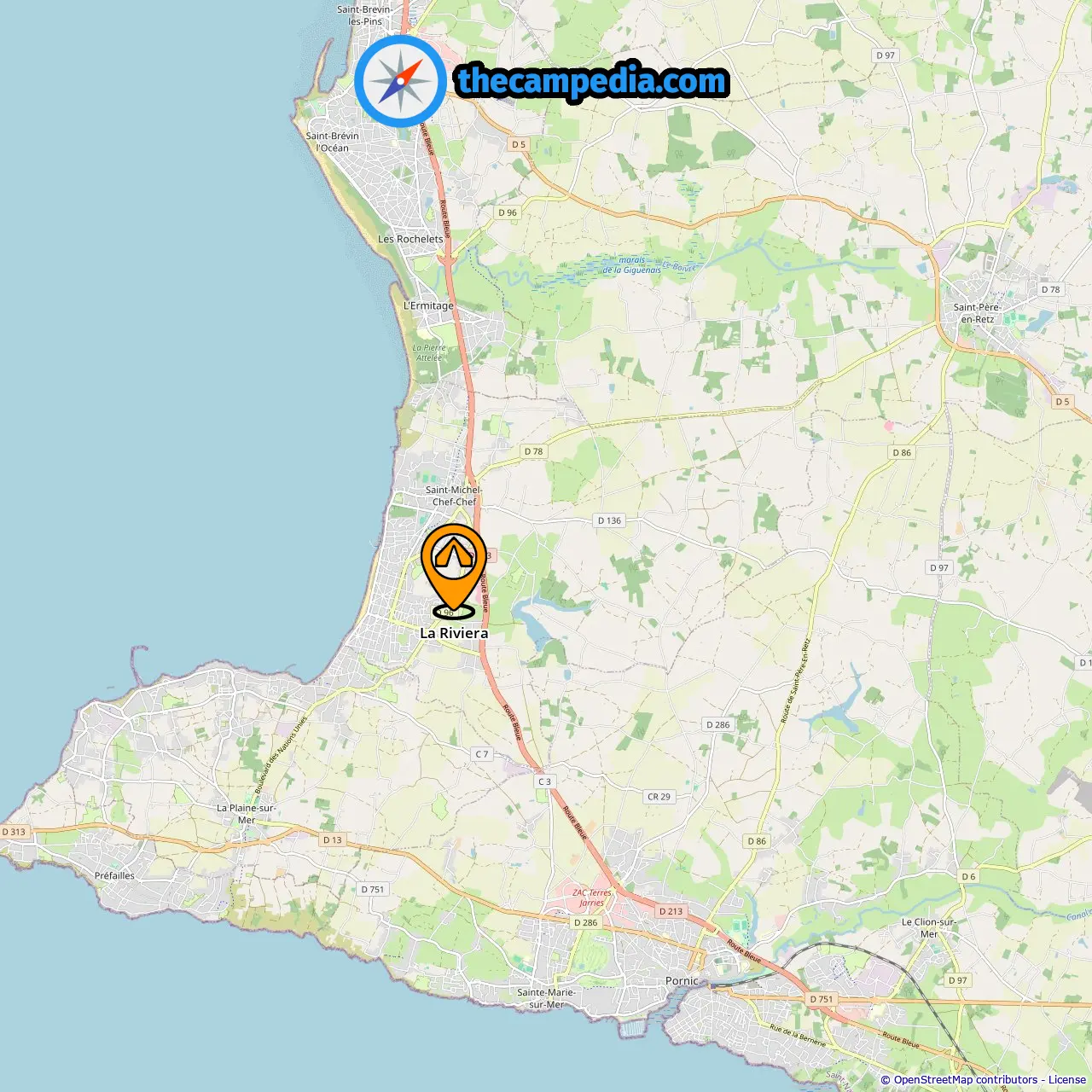The image size is (1092, 1092).
Task: Click the D 78 road shield near Saint-Michel
Action: point(533,451)
